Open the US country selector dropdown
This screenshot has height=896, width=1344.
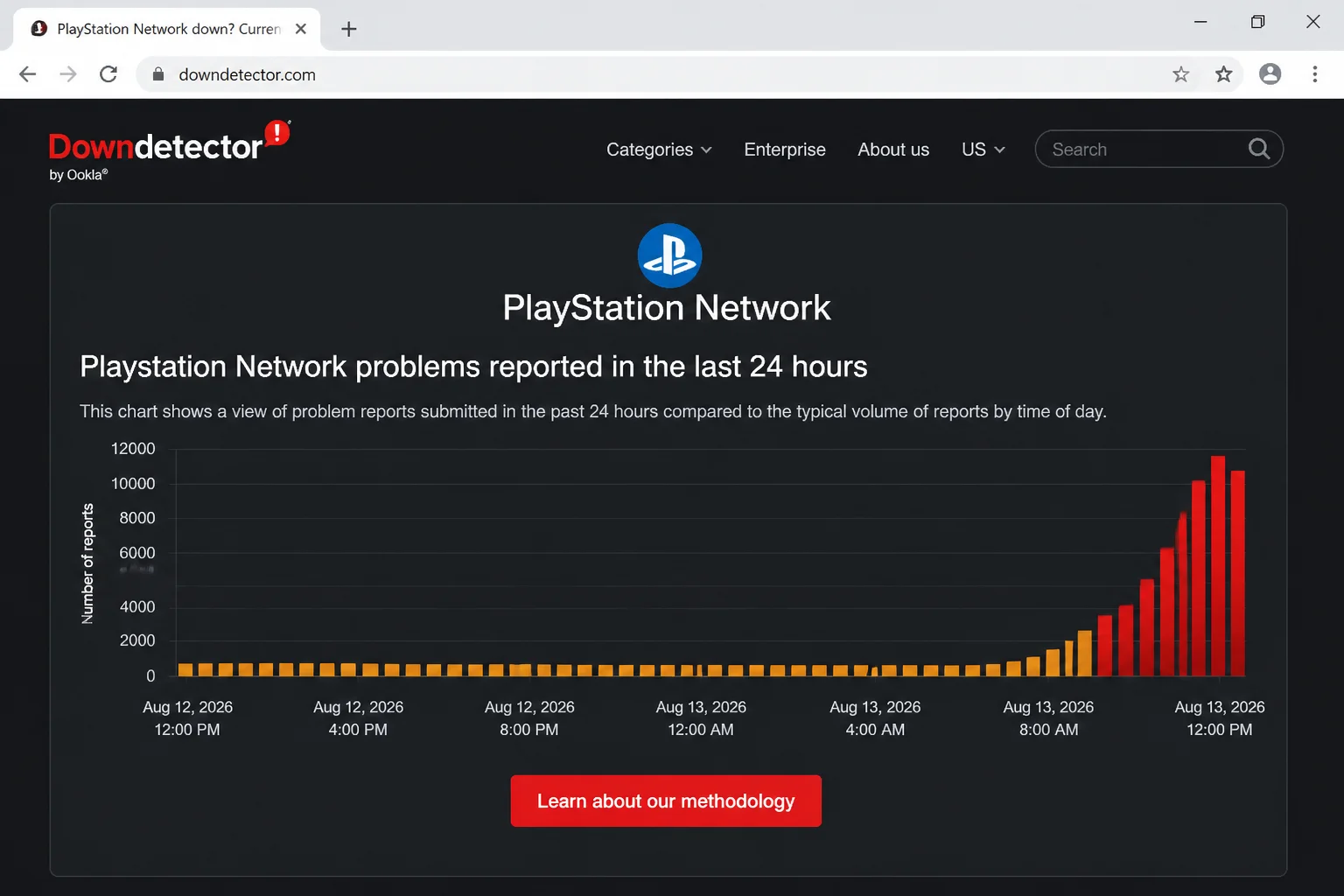coord(983,150)
